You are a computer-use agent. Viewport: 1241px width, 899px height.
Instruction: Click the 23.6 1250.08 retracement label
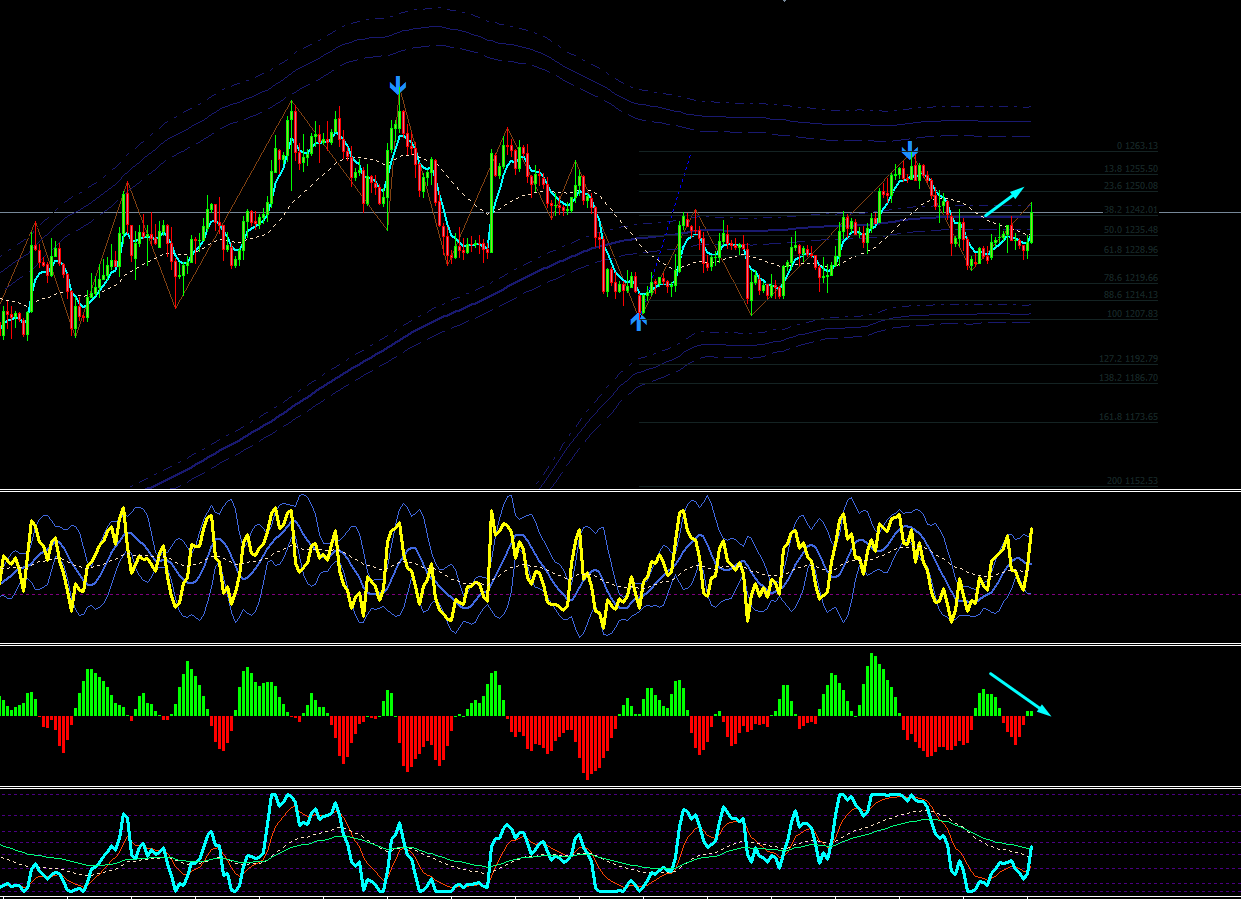tap(1131, 186)
